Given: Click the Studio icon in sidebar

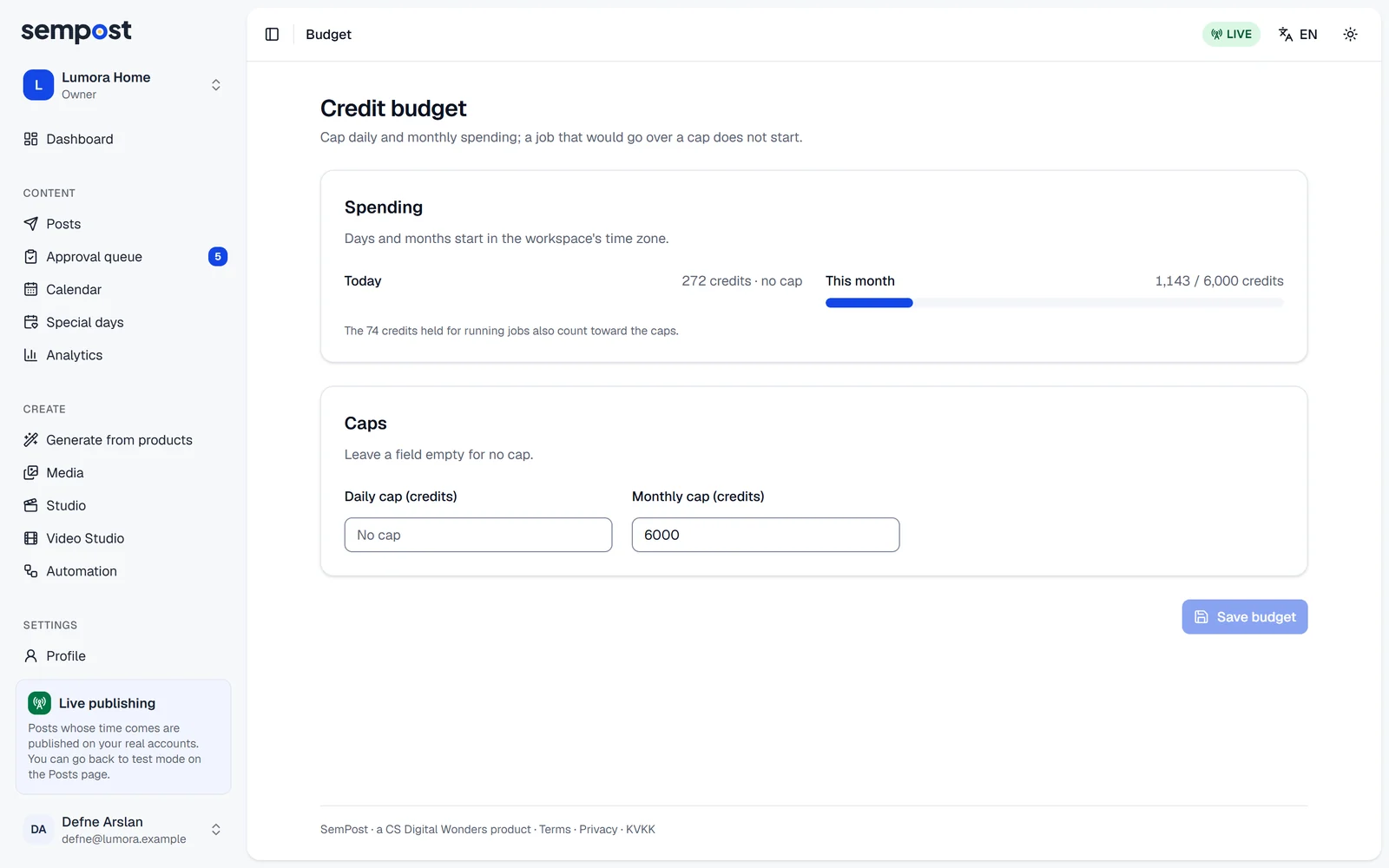Looking at the screenshot, I should click(31, 505).
